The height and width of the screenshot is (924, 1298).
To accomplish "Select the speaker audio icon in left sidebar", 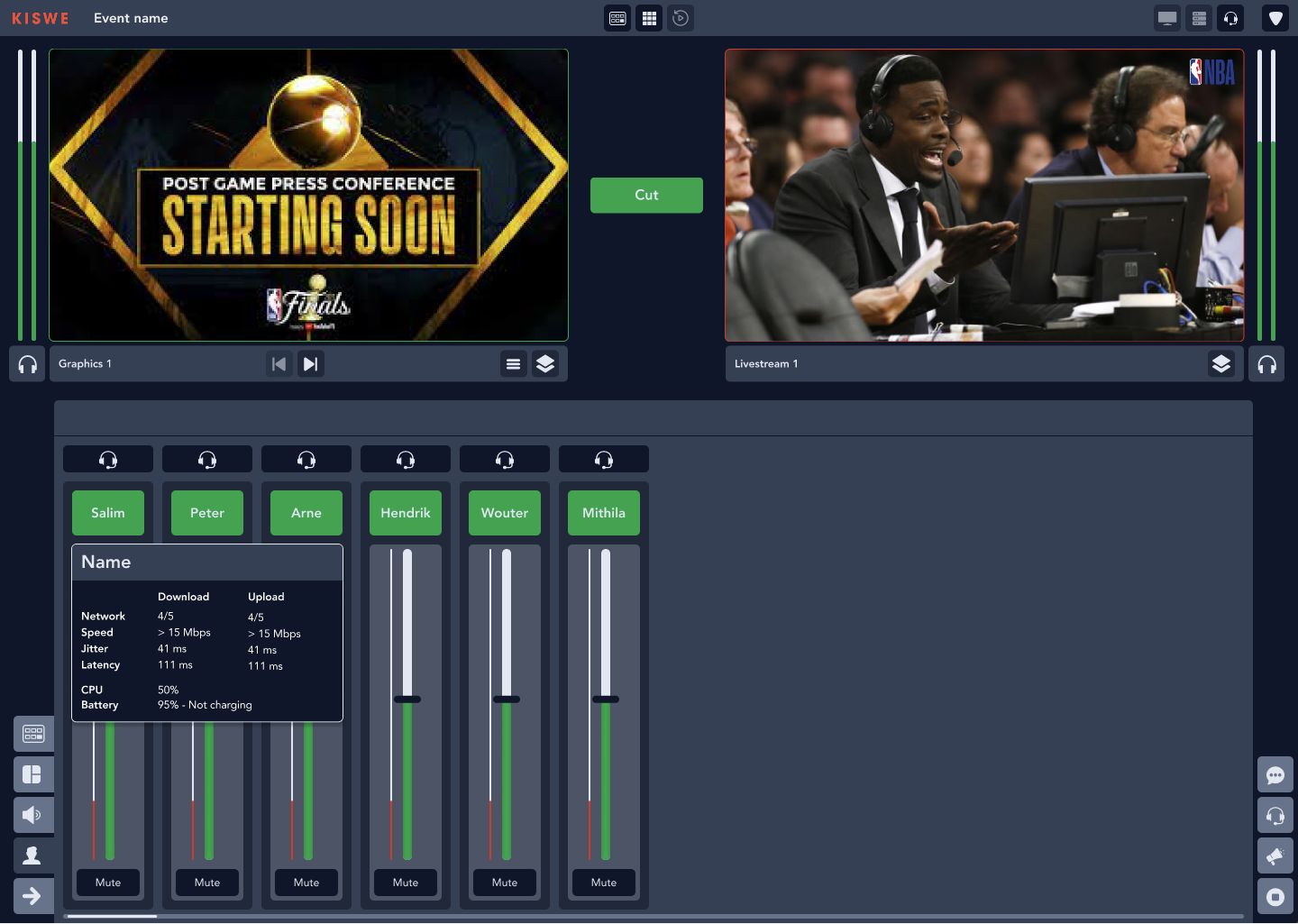I will coord(33,814).
